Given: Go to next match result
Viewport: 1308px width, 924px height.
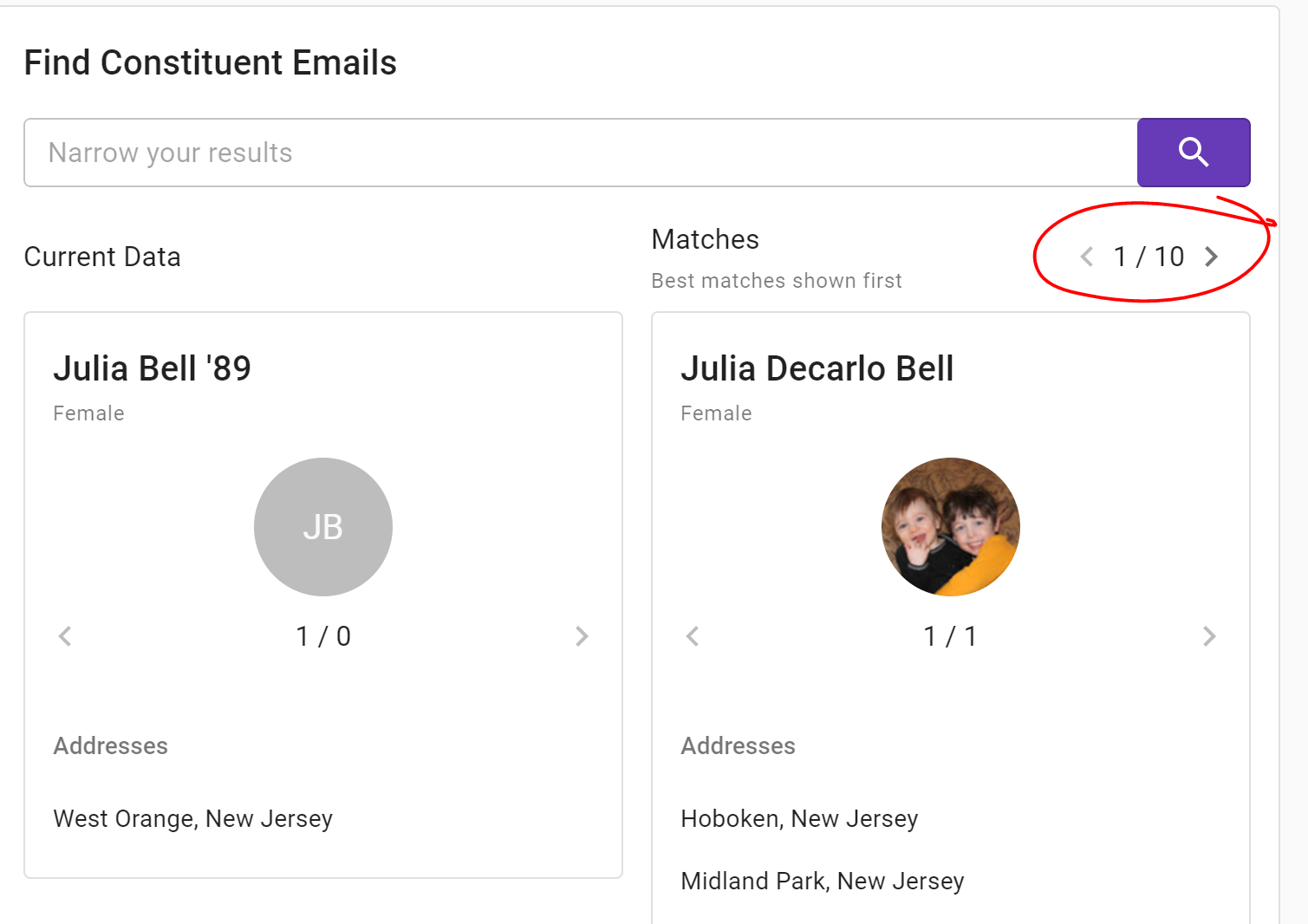Looking at the screenshot, I should pos(1211,257).
